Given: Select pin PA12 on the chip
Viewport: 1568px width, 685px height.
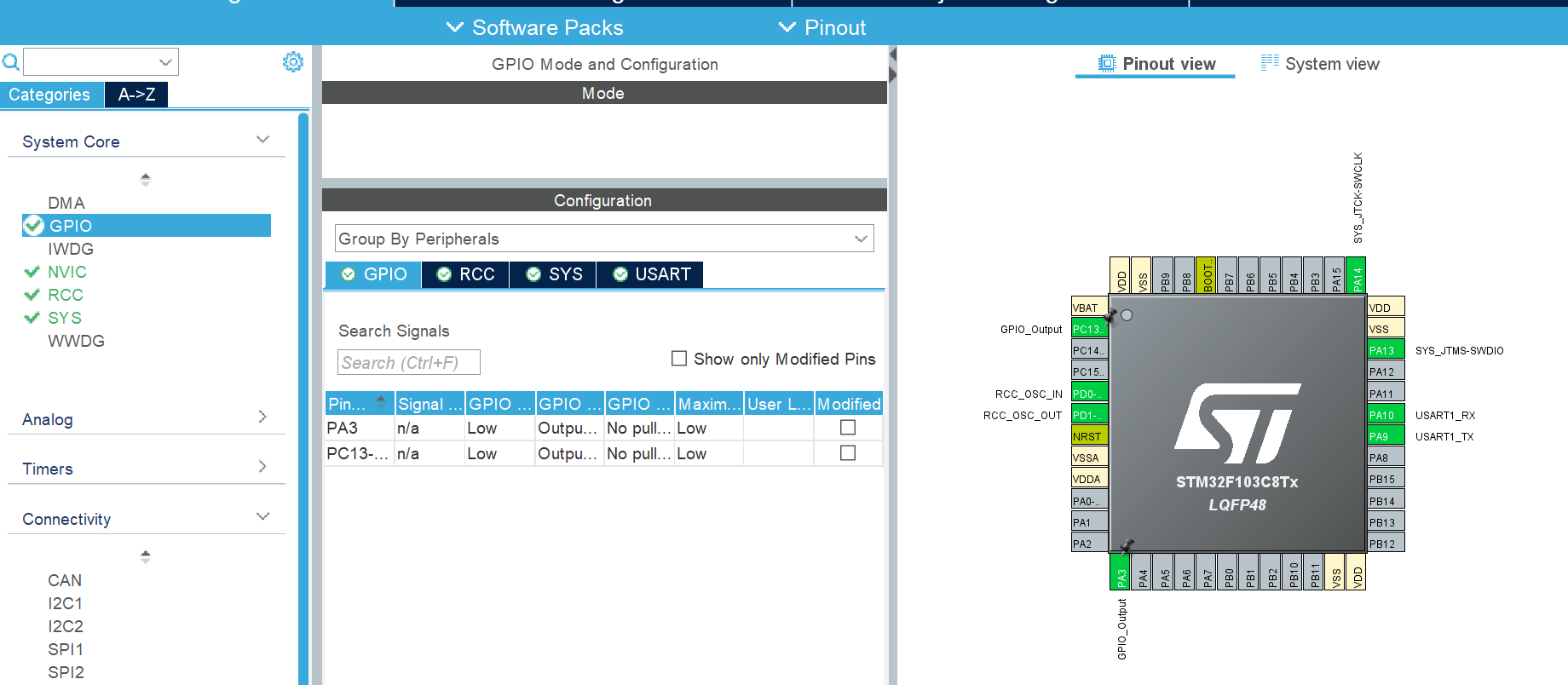Looking at the screenshot, I should (1386, 371).
